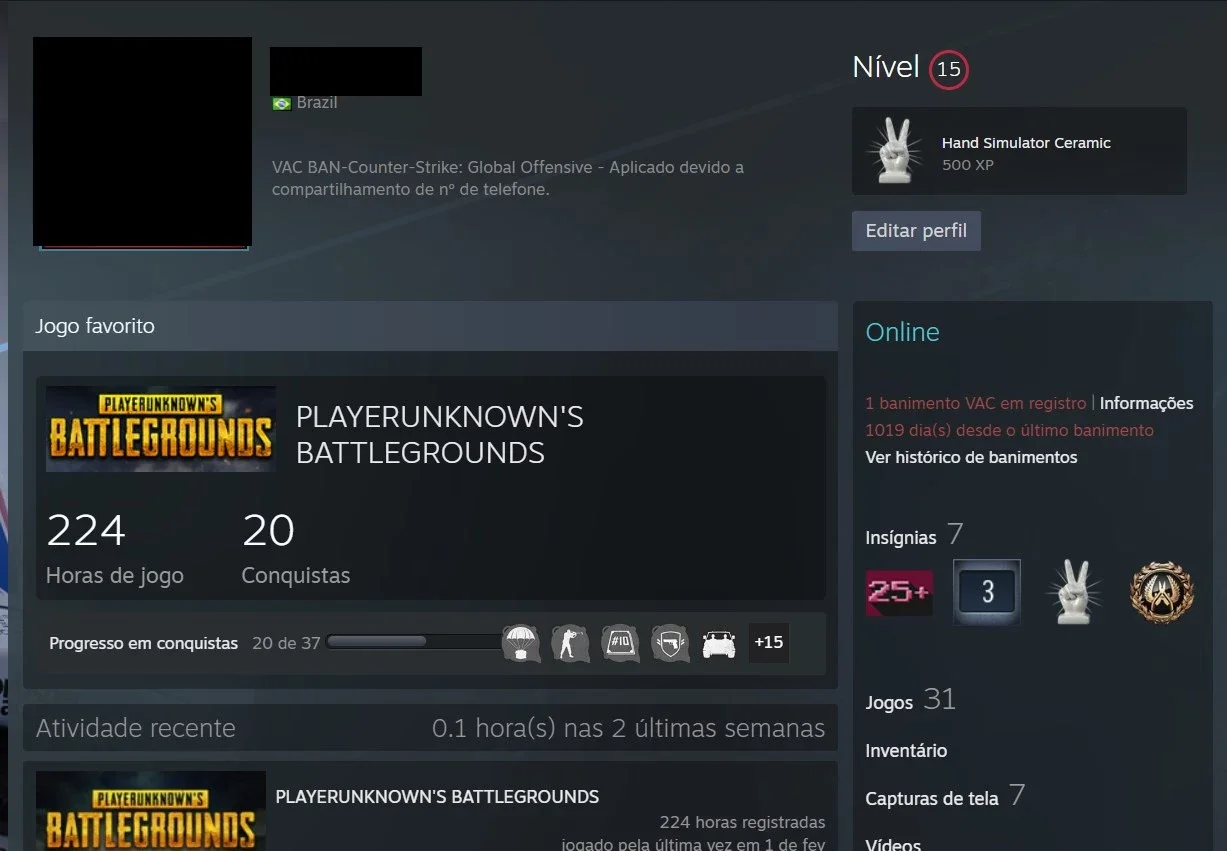Click the Progresso em conquistas label
Image resolution: width=1227 pixels, height=851 pixels.
[144, 643]
